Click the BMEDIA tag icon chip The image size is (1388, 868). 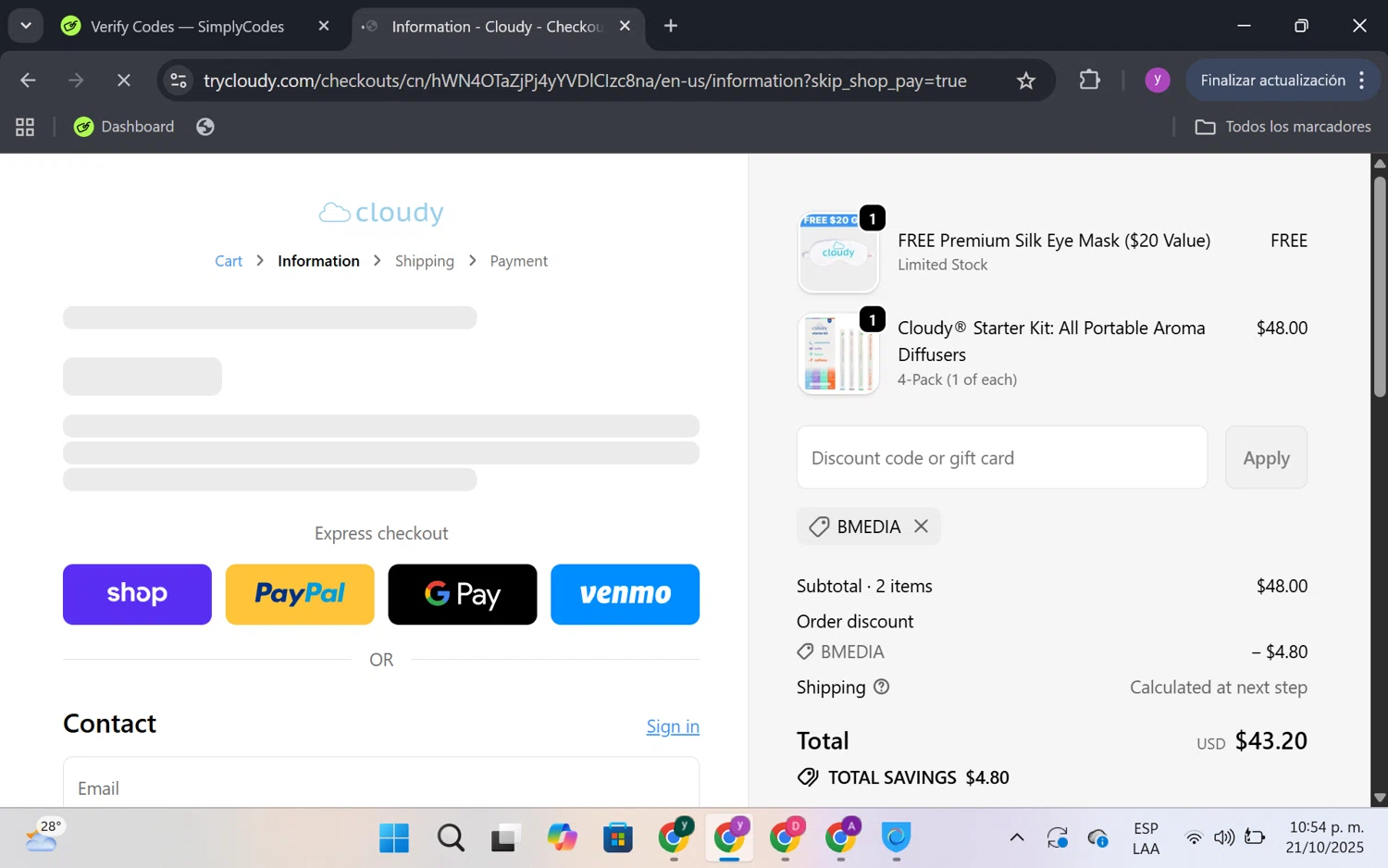point(819,527)
